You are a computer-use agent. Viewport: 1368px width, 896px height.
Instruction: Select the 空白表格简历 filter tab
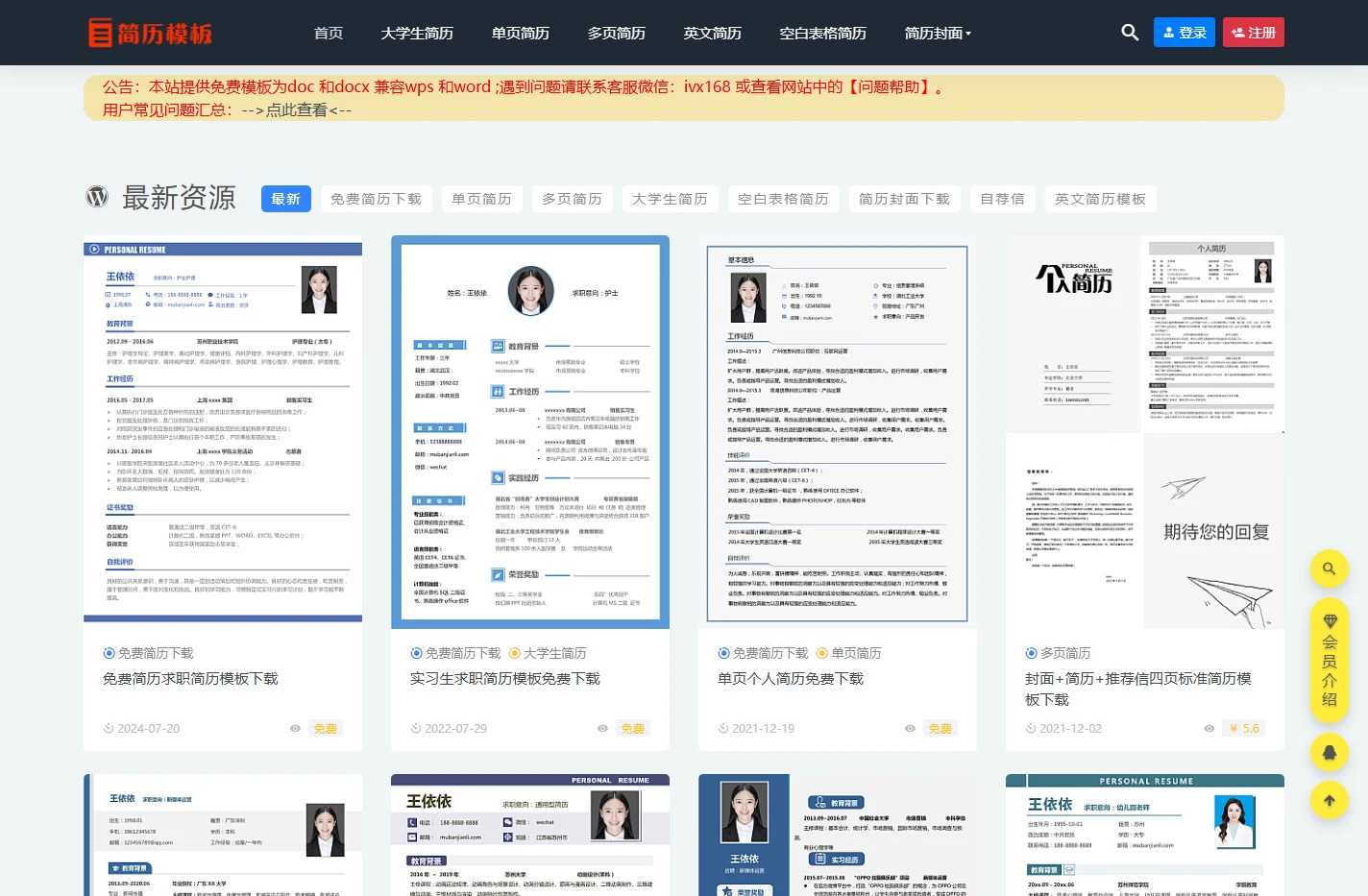[x=784, y=199]
